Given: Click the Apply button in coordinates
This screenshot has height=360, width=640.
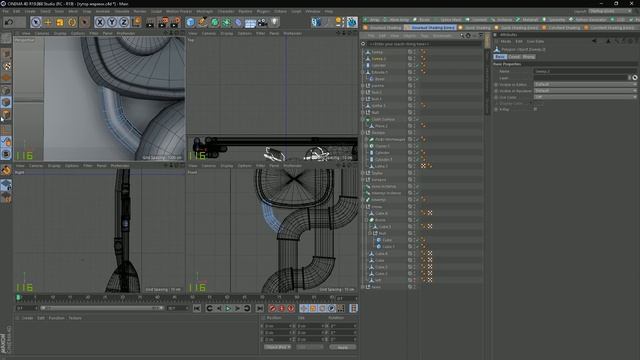Looking at the screenshot, I should tap(342, 347).
